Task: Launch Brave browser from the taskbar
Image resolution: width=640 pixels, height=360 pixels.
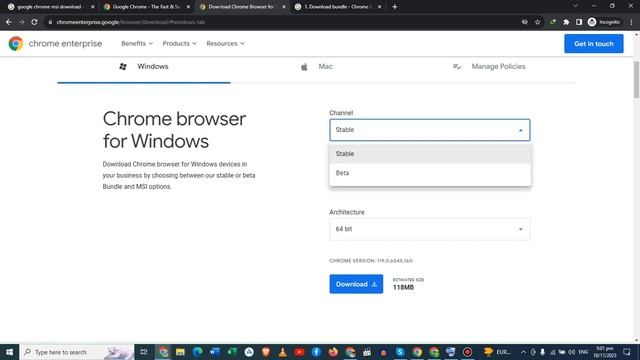Action: (266, 352)
